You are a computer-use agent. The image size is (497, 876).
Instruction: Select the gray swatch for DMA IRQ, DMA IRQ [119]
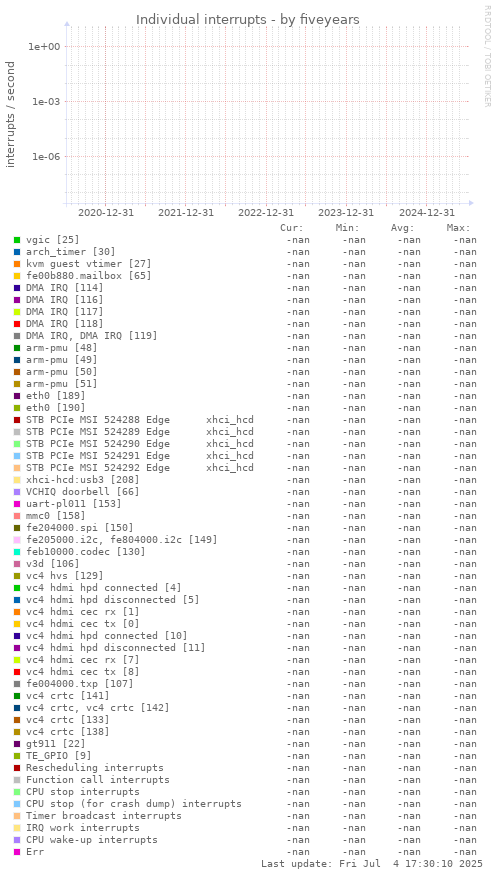point(17,336)
